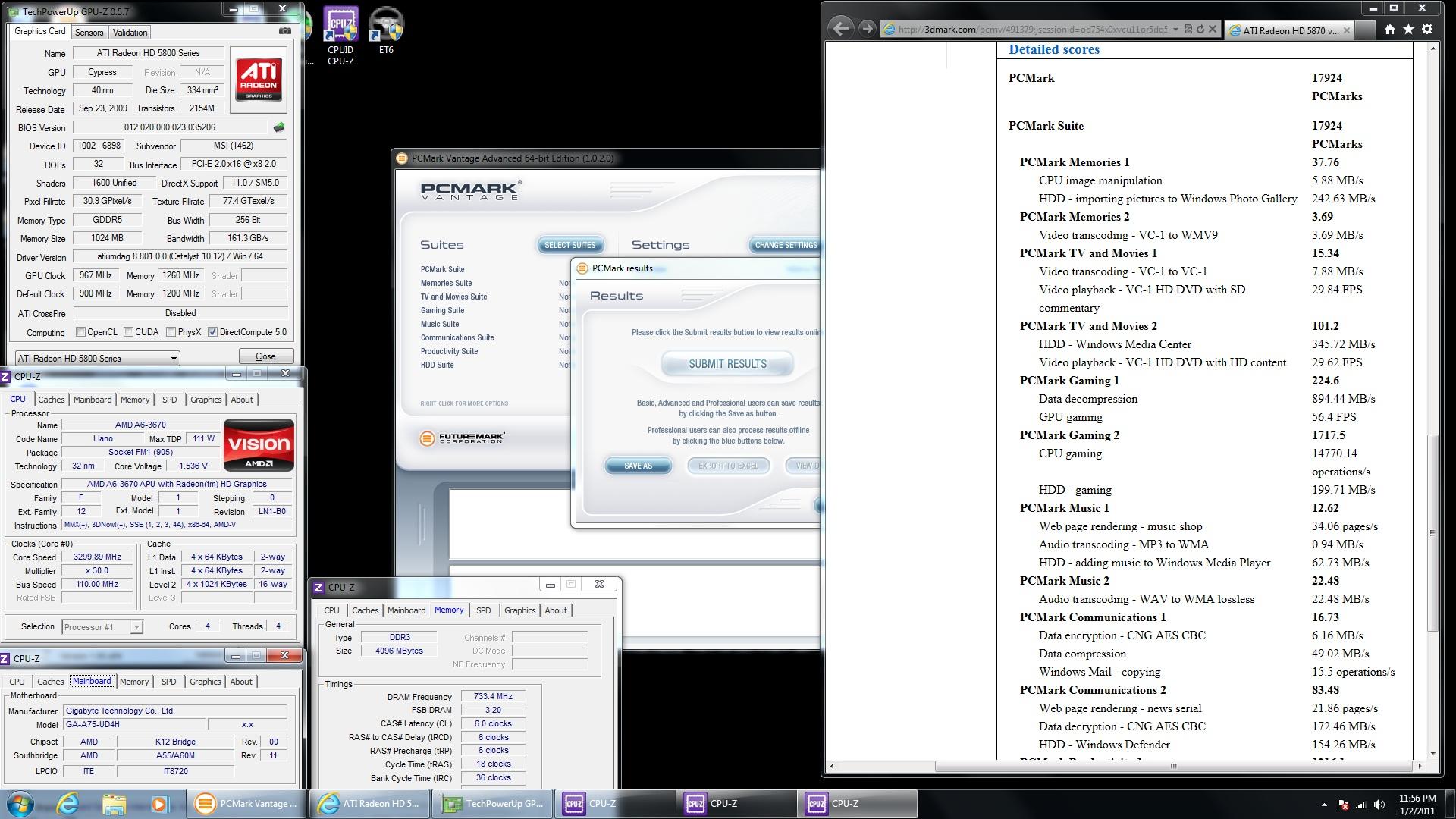Screen dimensions: 1456x819
Task: Click the volume speaker tray icon
Action: pyautogui.click(x=1379, y=805)
